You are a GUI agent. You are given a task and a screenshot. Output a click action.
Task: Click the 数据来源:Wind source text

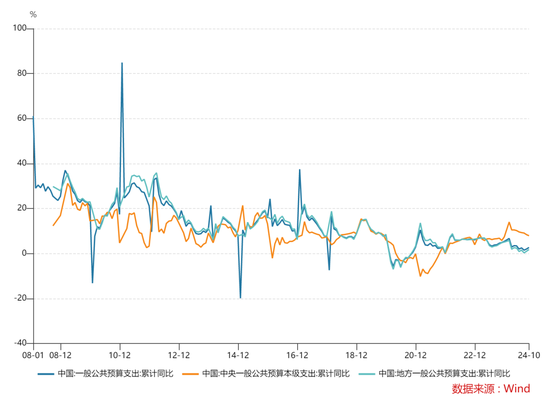(x=491, y=389)
